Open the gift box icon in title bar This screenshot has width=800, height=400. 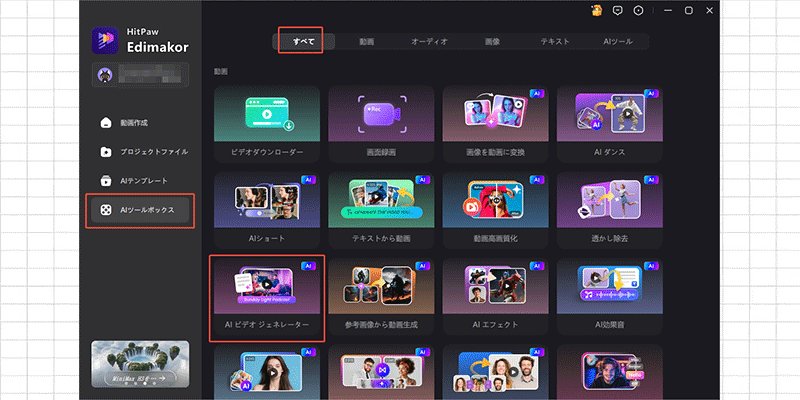click(596, 10)
